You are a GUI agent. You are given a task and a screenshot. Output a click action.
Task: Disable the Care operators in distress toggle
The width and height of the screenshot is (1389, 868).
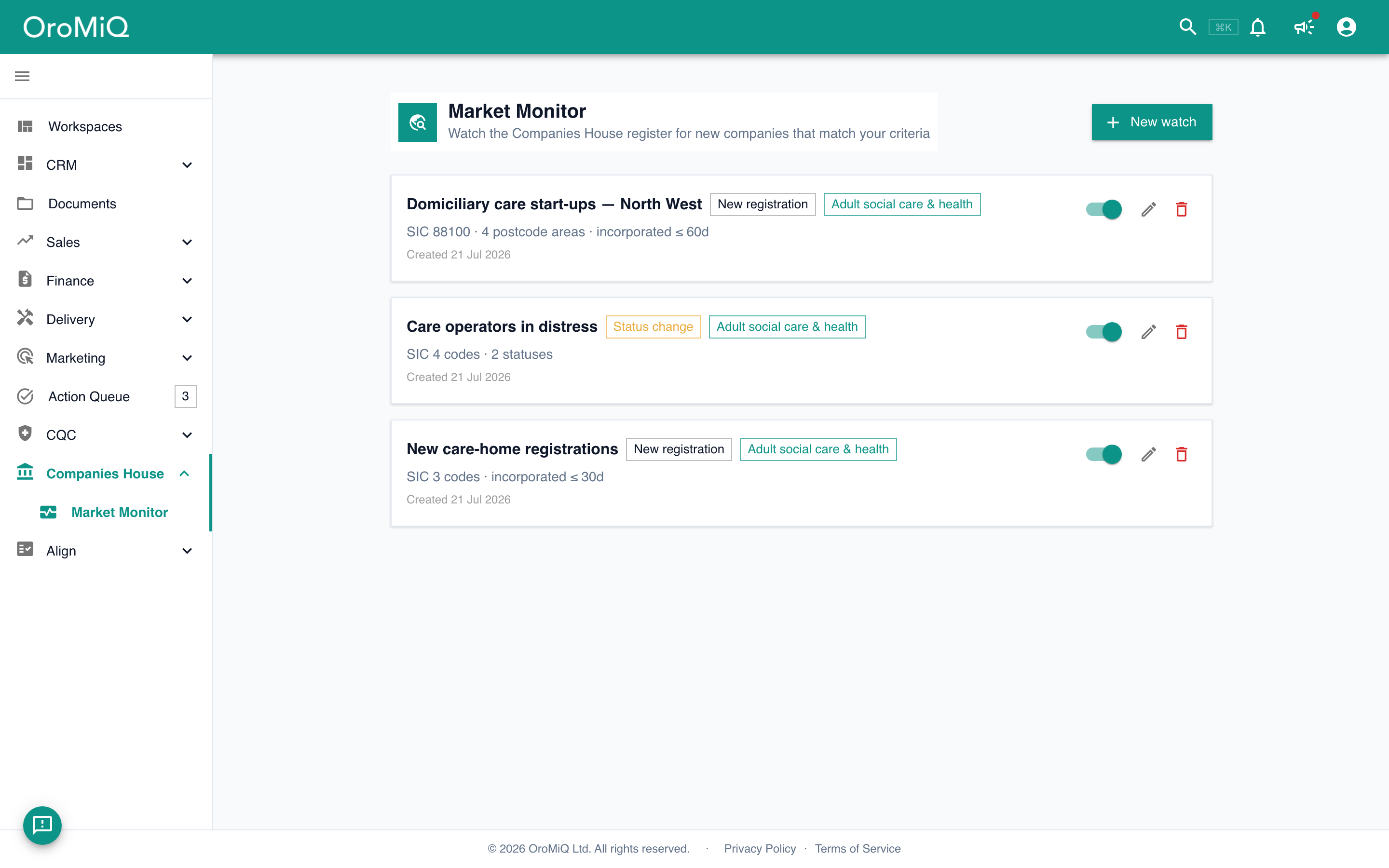click(x=1103, y=332)
